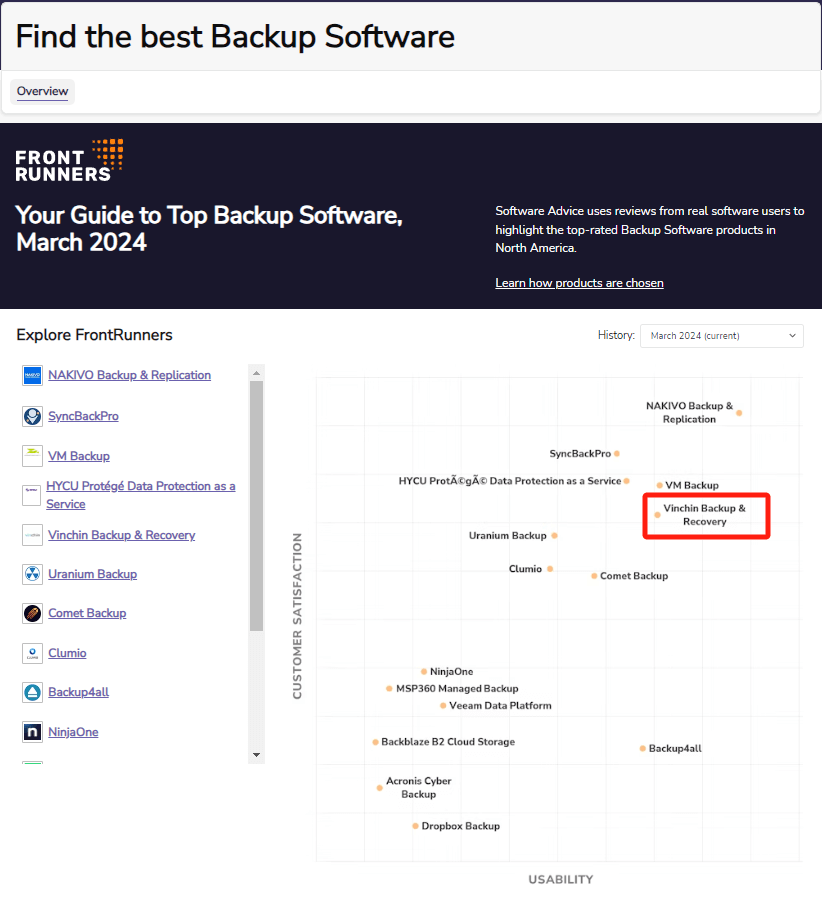
Task: Click the Uranium Backup data point on chart
Action: tap(555, 536)
